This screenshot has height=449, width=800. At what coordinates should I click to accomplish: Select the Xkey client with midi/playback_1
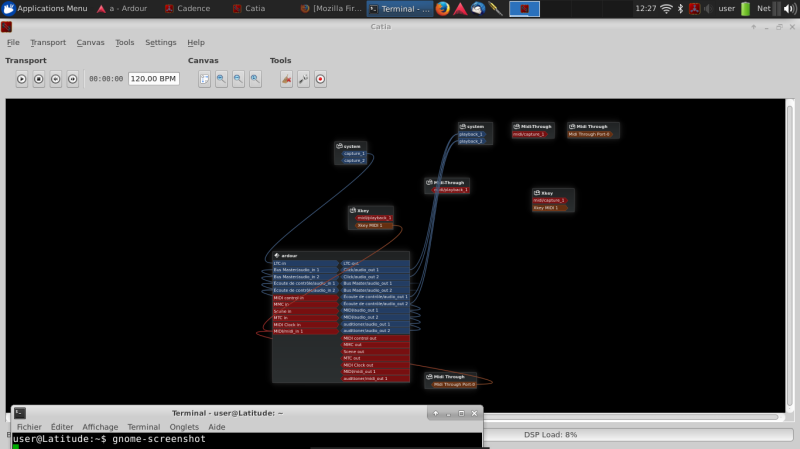[x=371, y=210]
